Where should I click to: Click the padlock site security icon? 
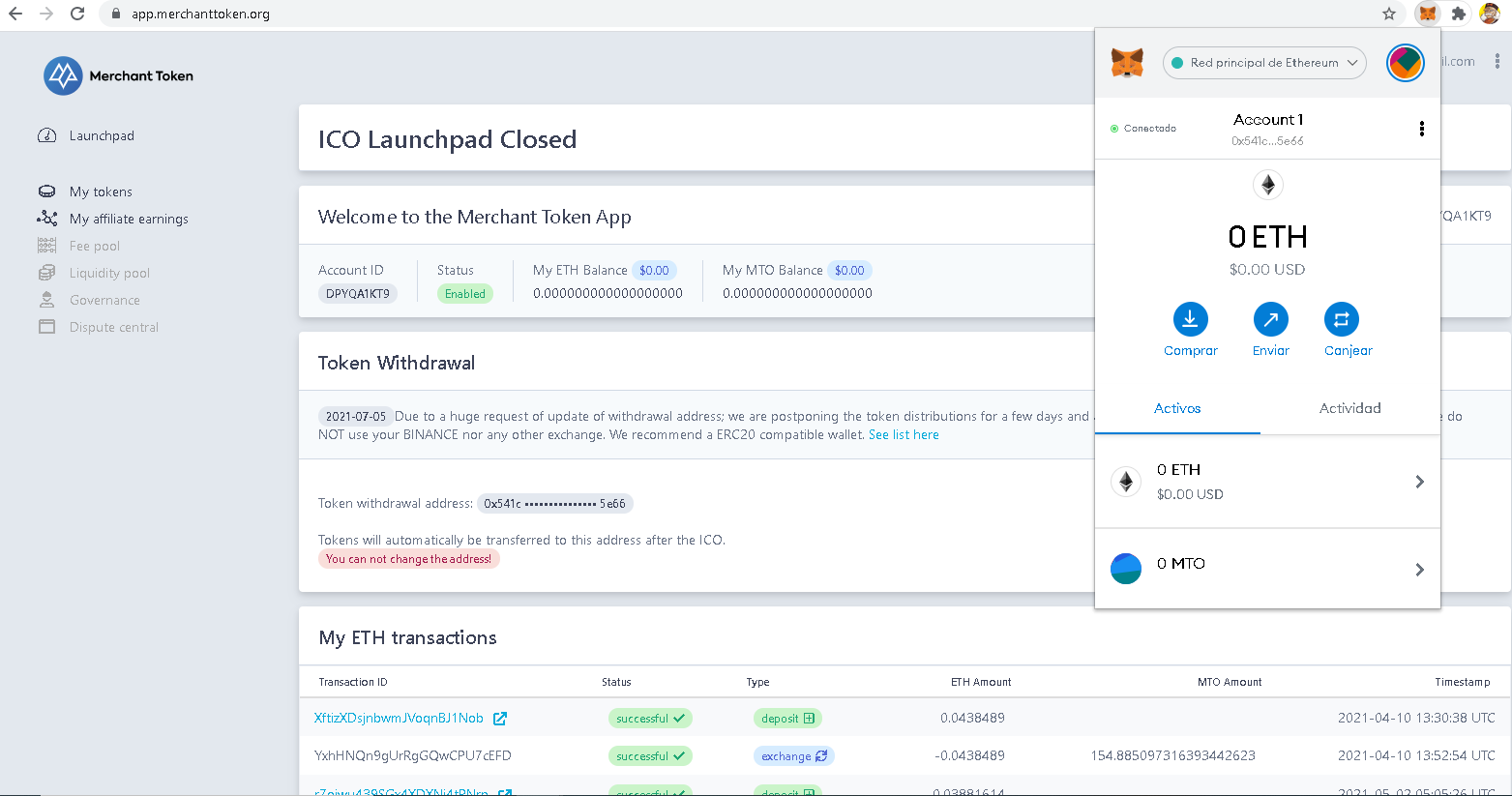pyautogui.click(x=116, y=15)
